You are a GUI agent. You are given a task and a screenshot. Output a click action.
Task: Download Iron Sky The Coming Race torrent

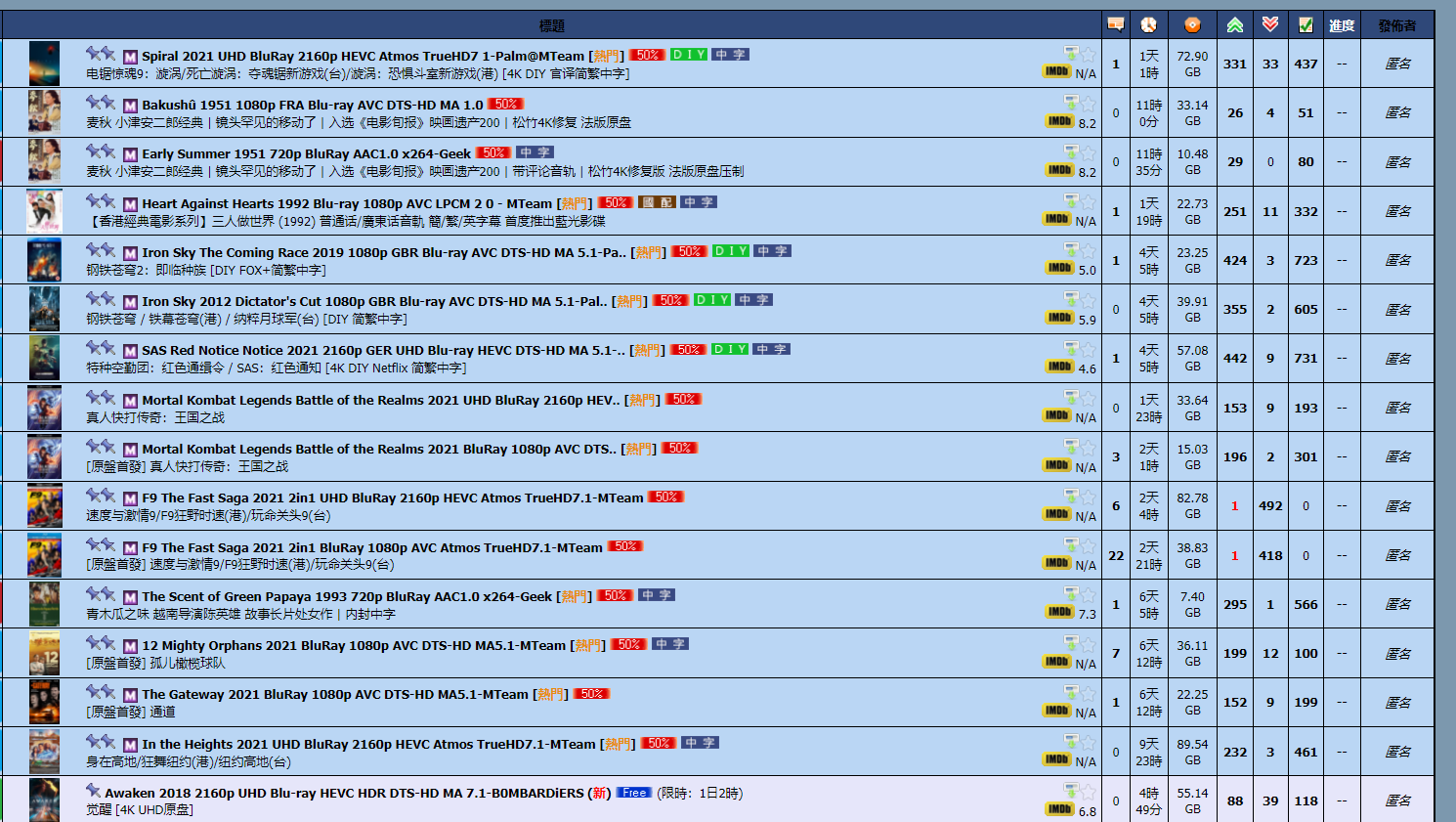(x=1071, y=249)
